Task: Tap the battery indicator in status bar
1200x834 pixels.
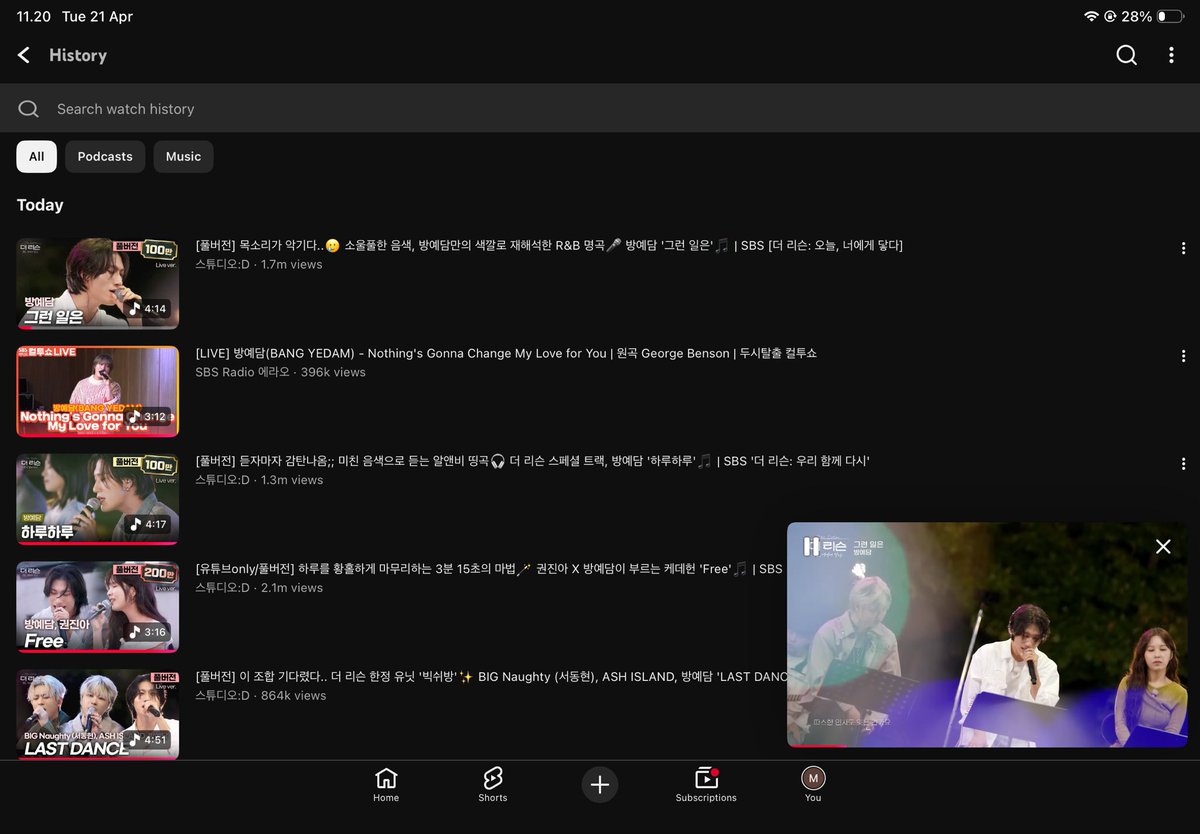Action: tap(1169, 17)
